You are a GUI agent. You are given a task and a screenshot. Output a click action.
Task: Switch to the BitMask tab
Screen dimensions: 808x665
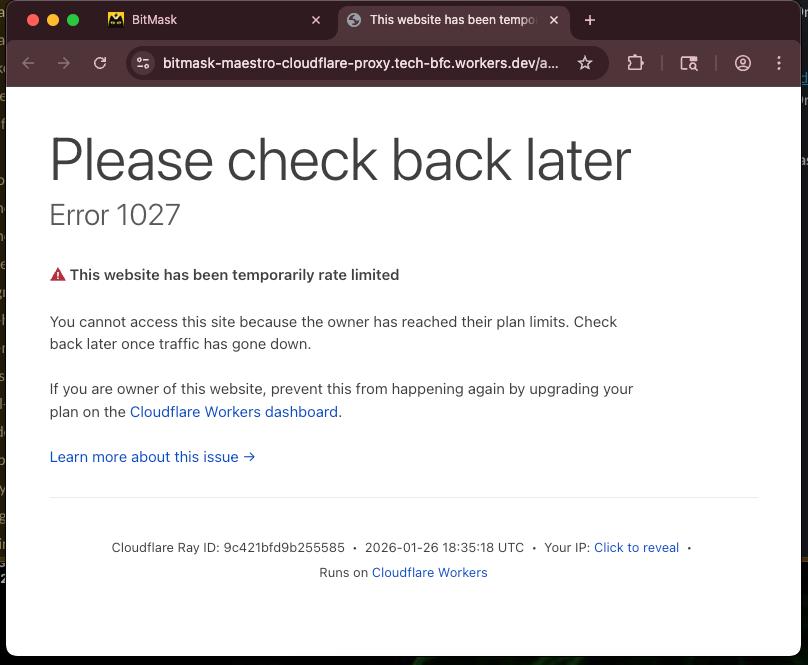(x=214, y=20)
